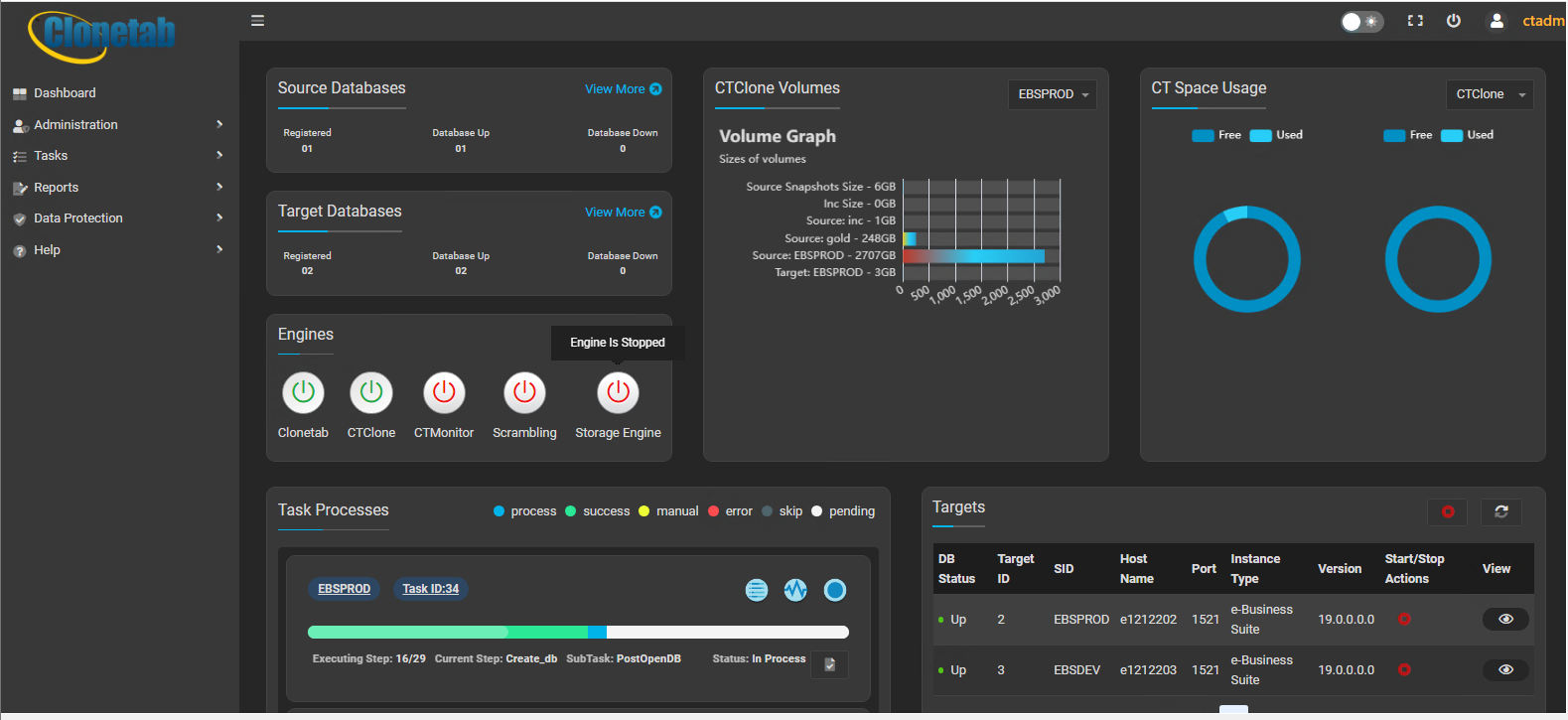Click the task list lines icon
1568x720 pixels.
[x=757, y=590]
